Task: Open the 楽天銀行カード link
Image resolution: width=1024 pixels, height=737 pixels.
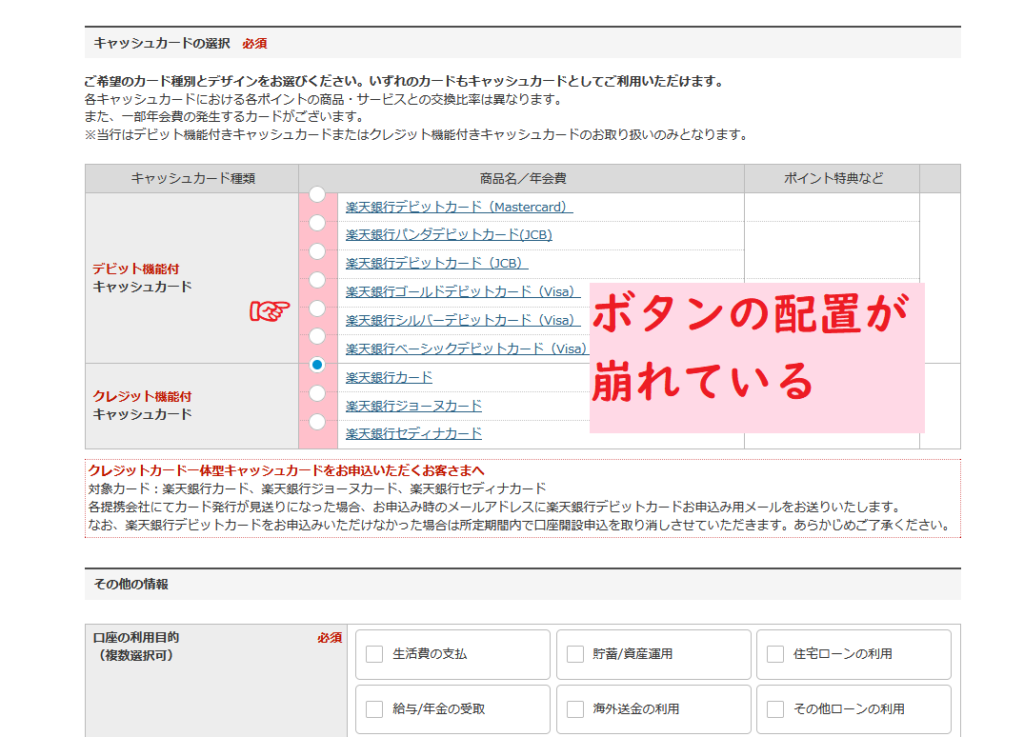Action: click(x=389, y=377)
